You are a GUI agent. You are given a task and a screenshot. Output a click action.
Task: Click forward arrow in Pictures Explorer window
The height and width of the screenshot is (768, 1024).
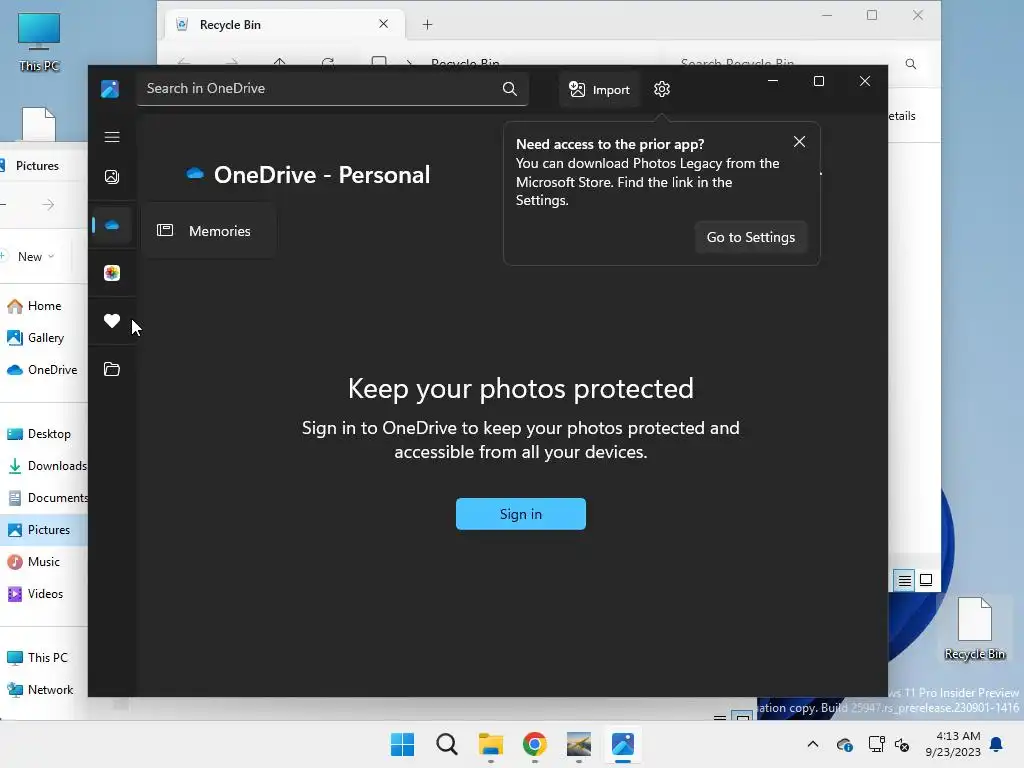tap(48, 204)
